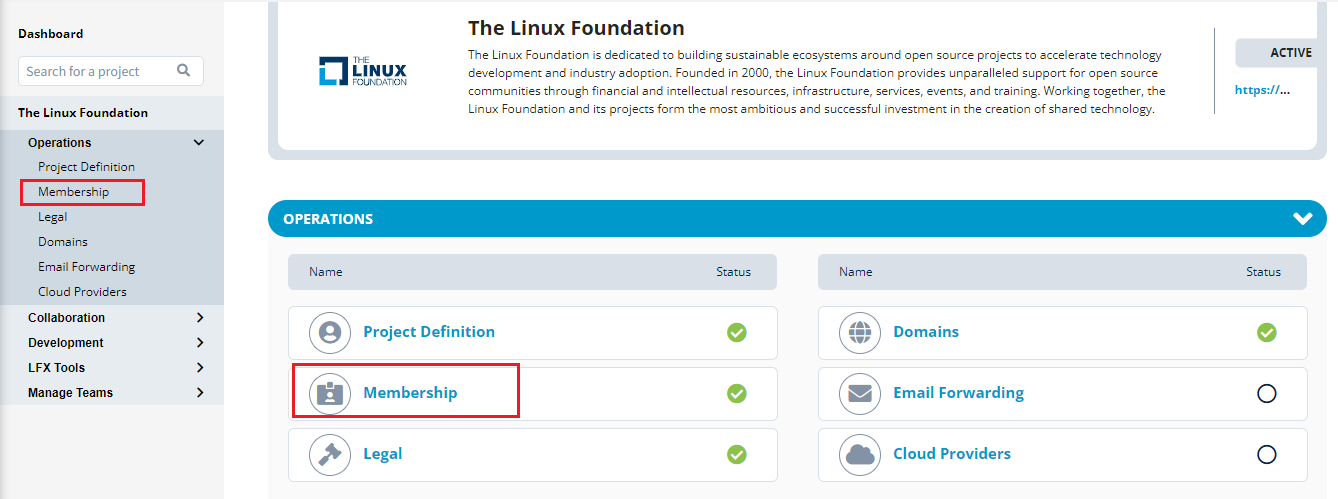Image resolution: width=1338 pixels, height=499 pixels.
Task: Select Cloud Providers in the sidebar
Action: 82,292
